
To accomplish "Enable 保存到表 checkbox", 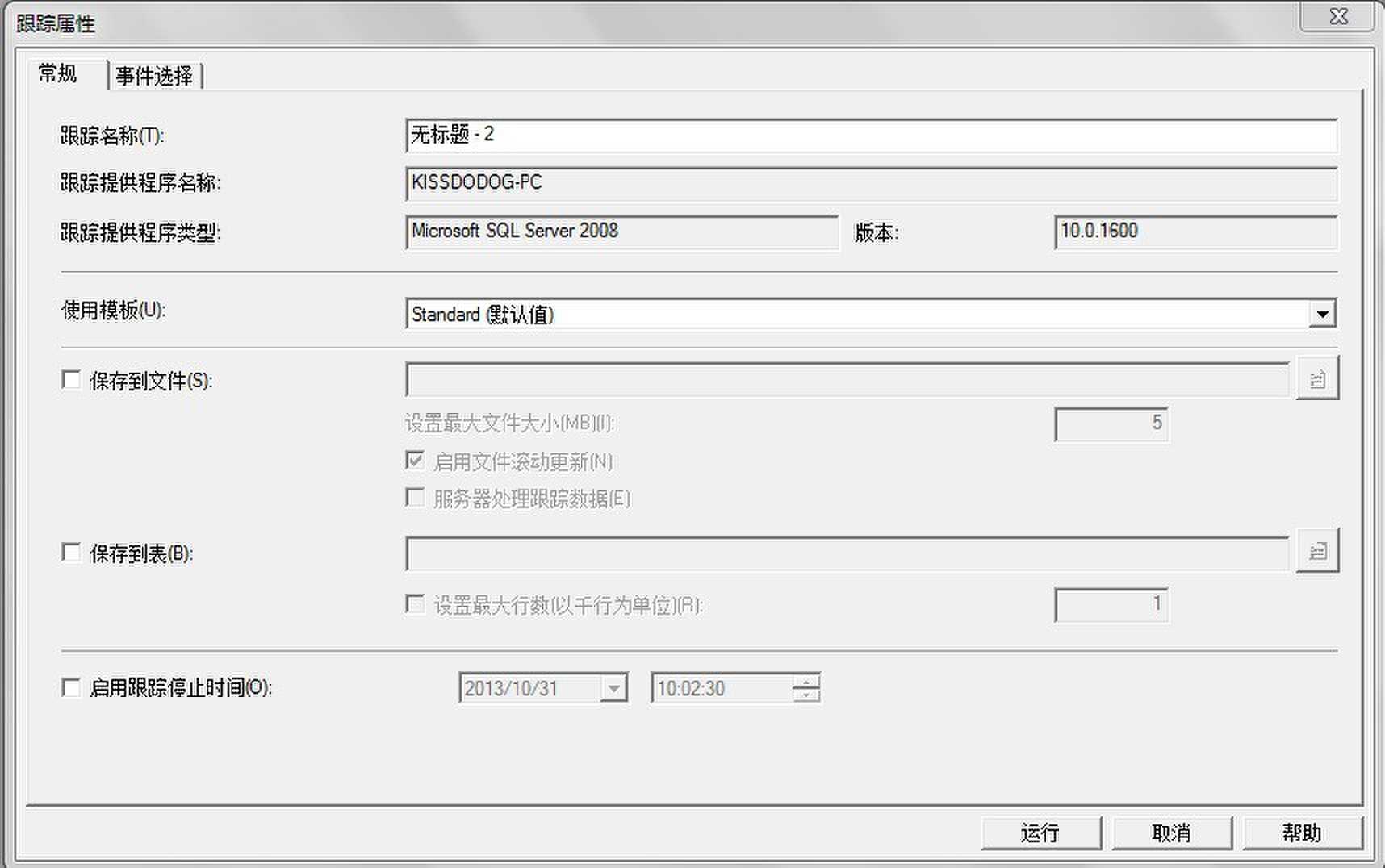I will [69, 552].
